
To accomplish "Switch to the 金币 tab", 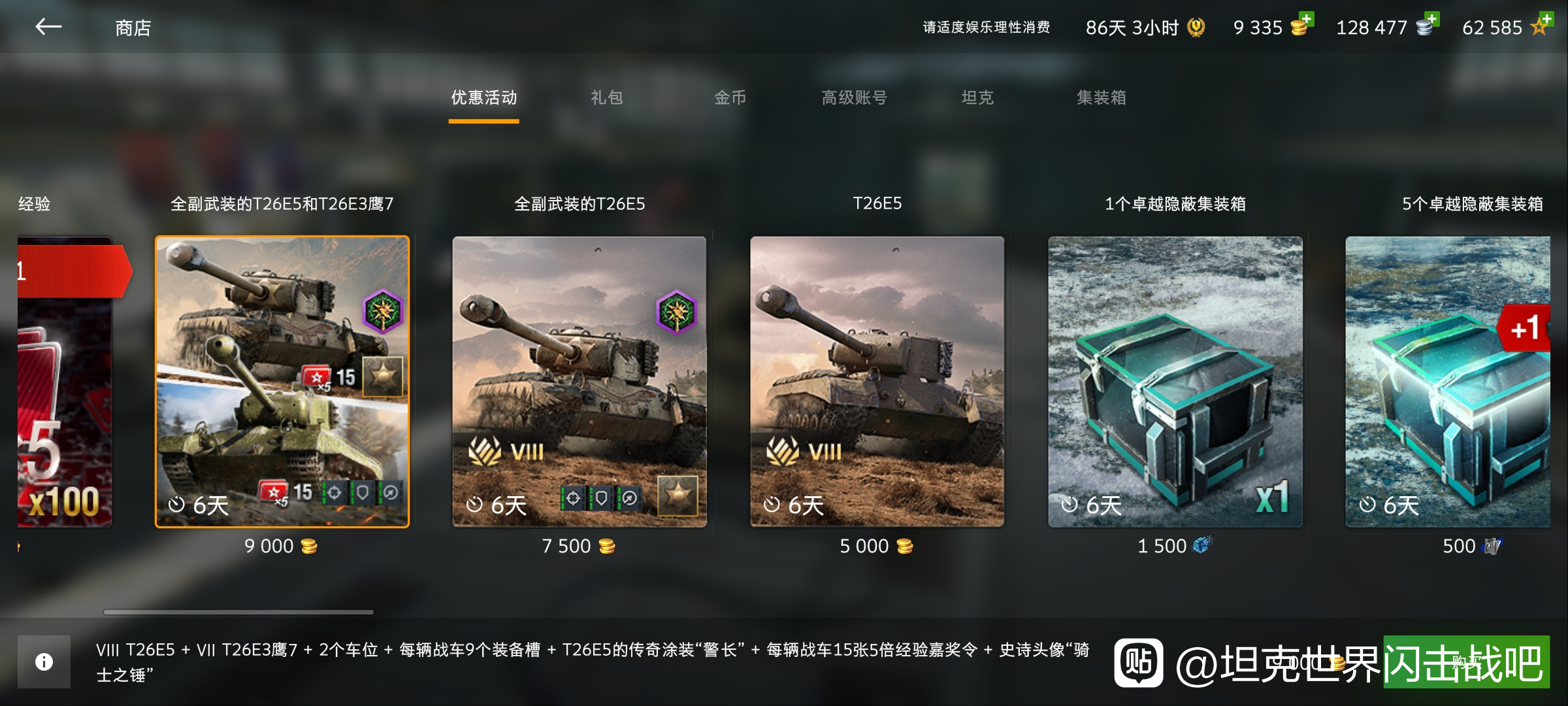I will point(730,97).
